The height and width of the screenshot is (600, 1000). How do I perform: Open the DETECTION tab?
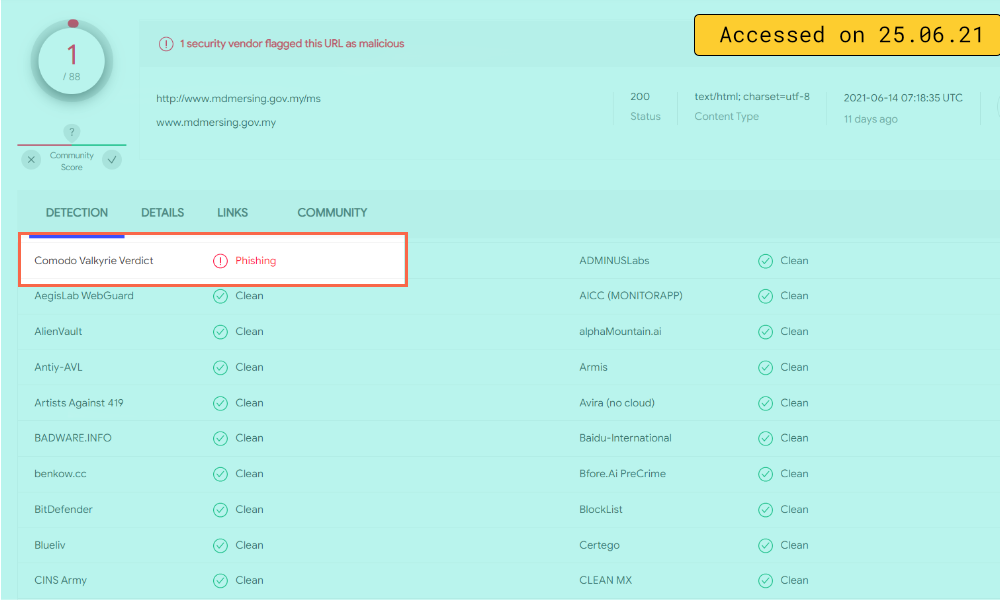pos(77,213)
